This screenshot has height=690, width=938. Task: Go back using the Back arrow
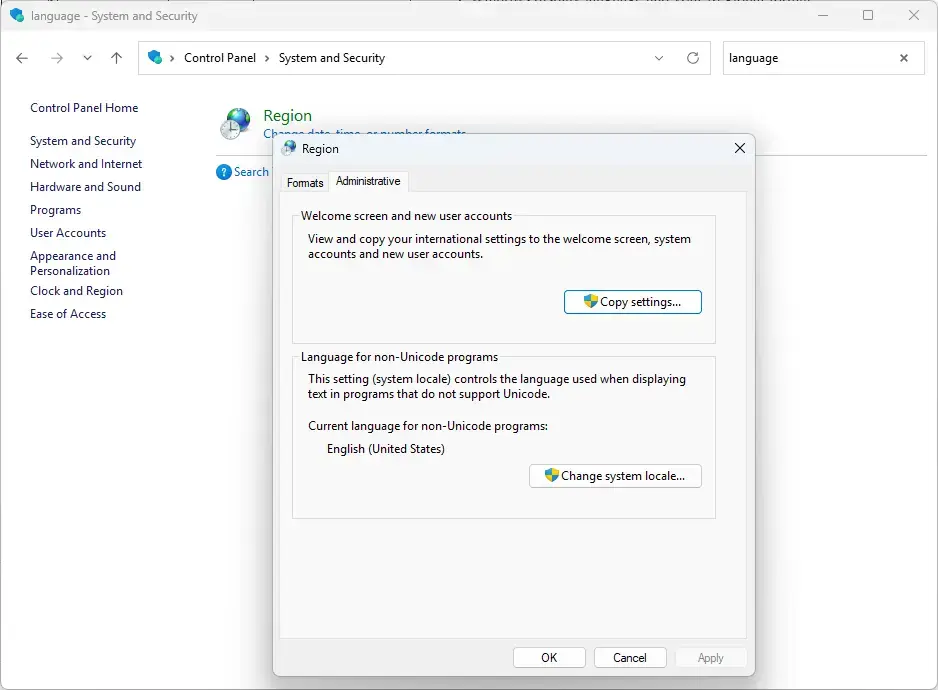pos(22,58)
